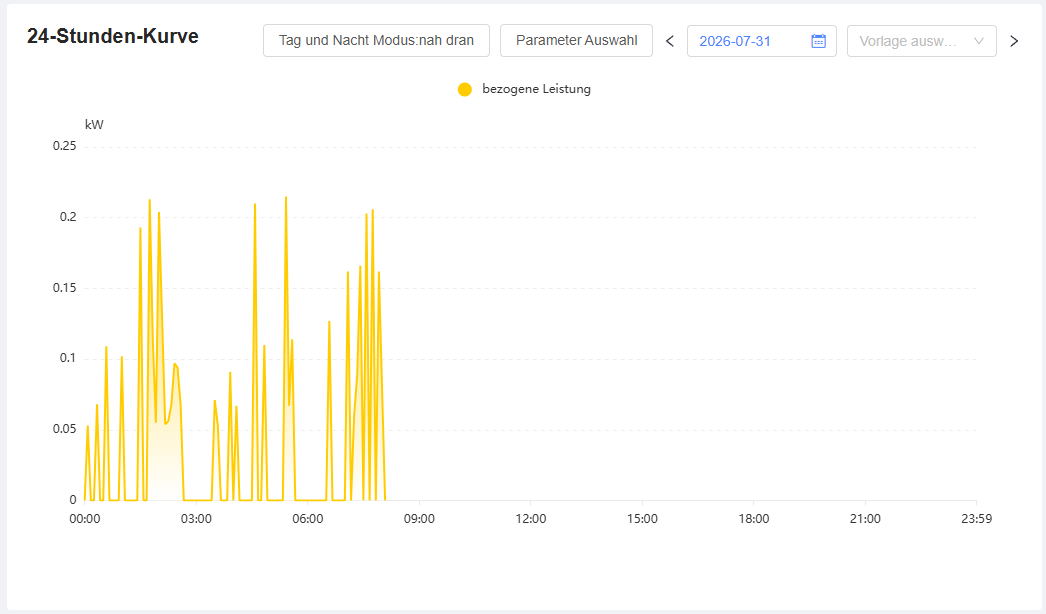
Task: Click the 03:00 time axis label
Action: click(x=196, y=519)
